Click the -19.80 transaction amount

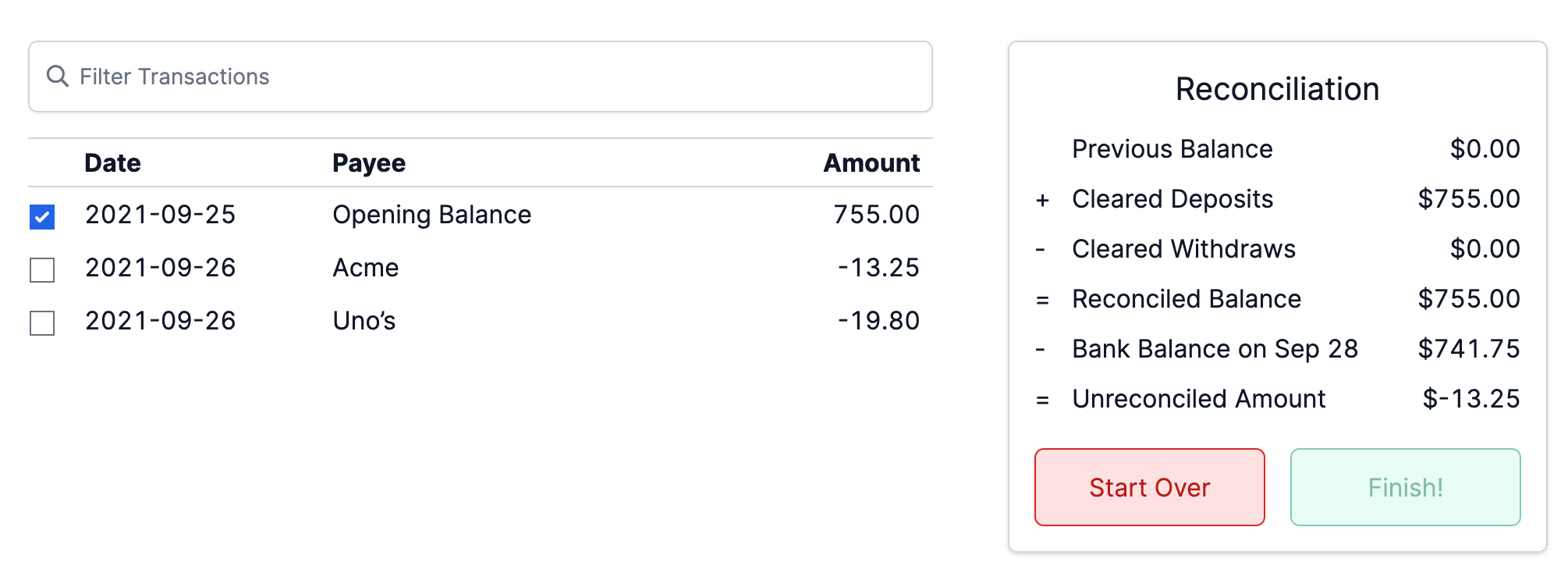[878, 321]
